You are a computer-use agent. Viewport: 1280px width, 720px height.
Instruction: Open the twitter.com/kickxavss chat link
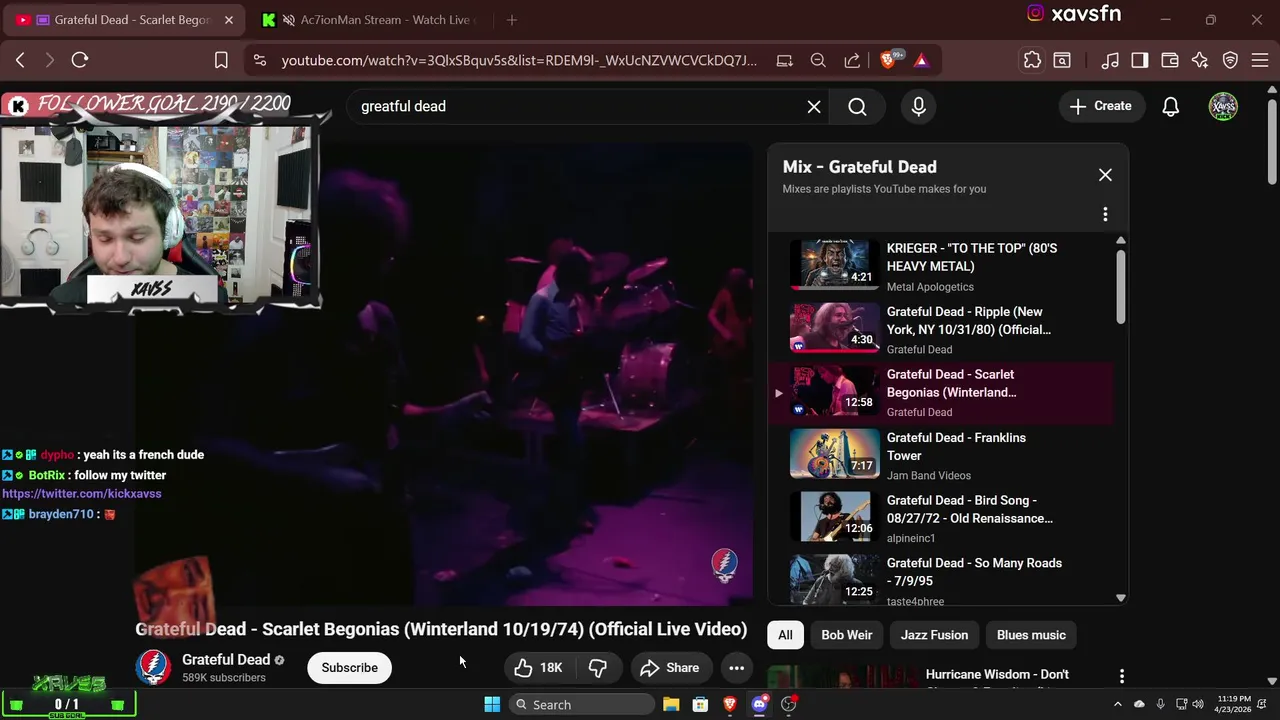click(82, 494)
